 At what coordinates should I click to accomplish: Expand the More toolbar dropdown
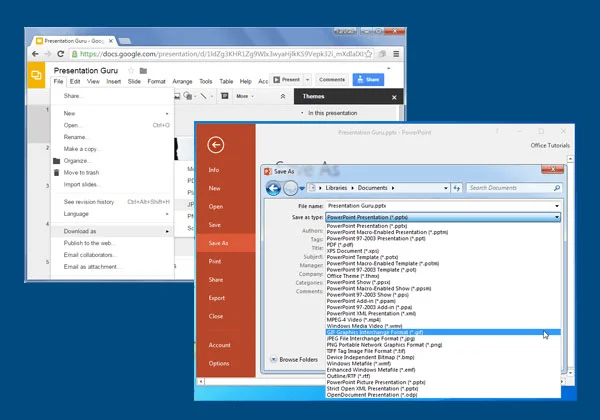point(245,96)
